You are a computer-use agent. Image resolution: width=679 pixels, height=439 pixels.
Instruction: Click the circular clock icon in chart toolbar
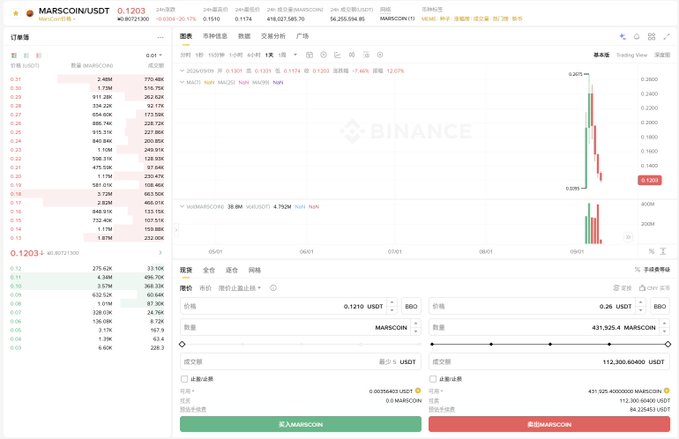[323, 55]
